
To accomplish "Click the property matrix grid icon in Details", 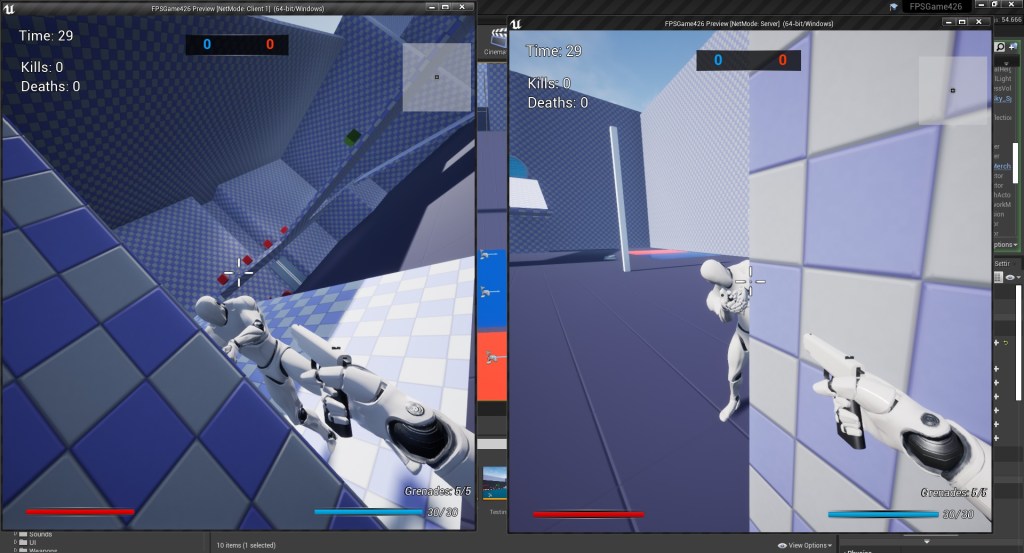I will pyautogui.click(x=997, y=277).
